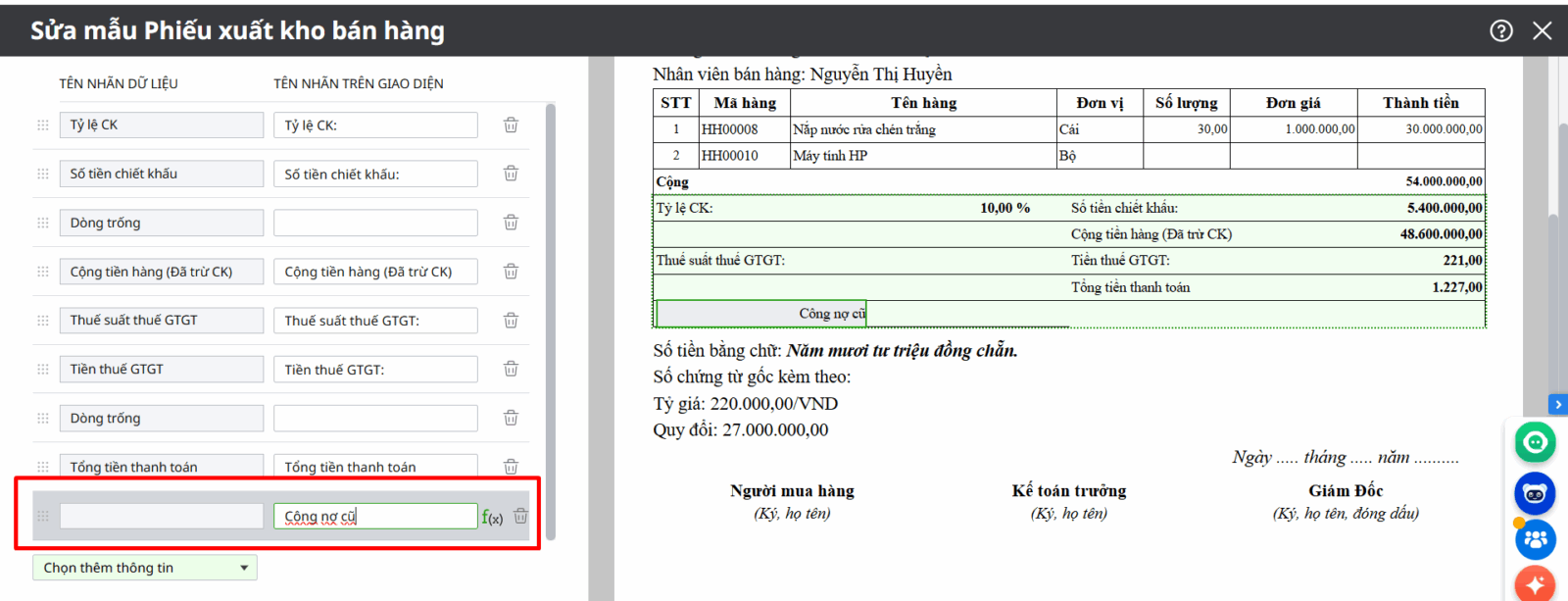This screenshot has width=1568, height=601.
Task: Delete the Thuế suất thuế GTGT row
Action: coord(511,321)
